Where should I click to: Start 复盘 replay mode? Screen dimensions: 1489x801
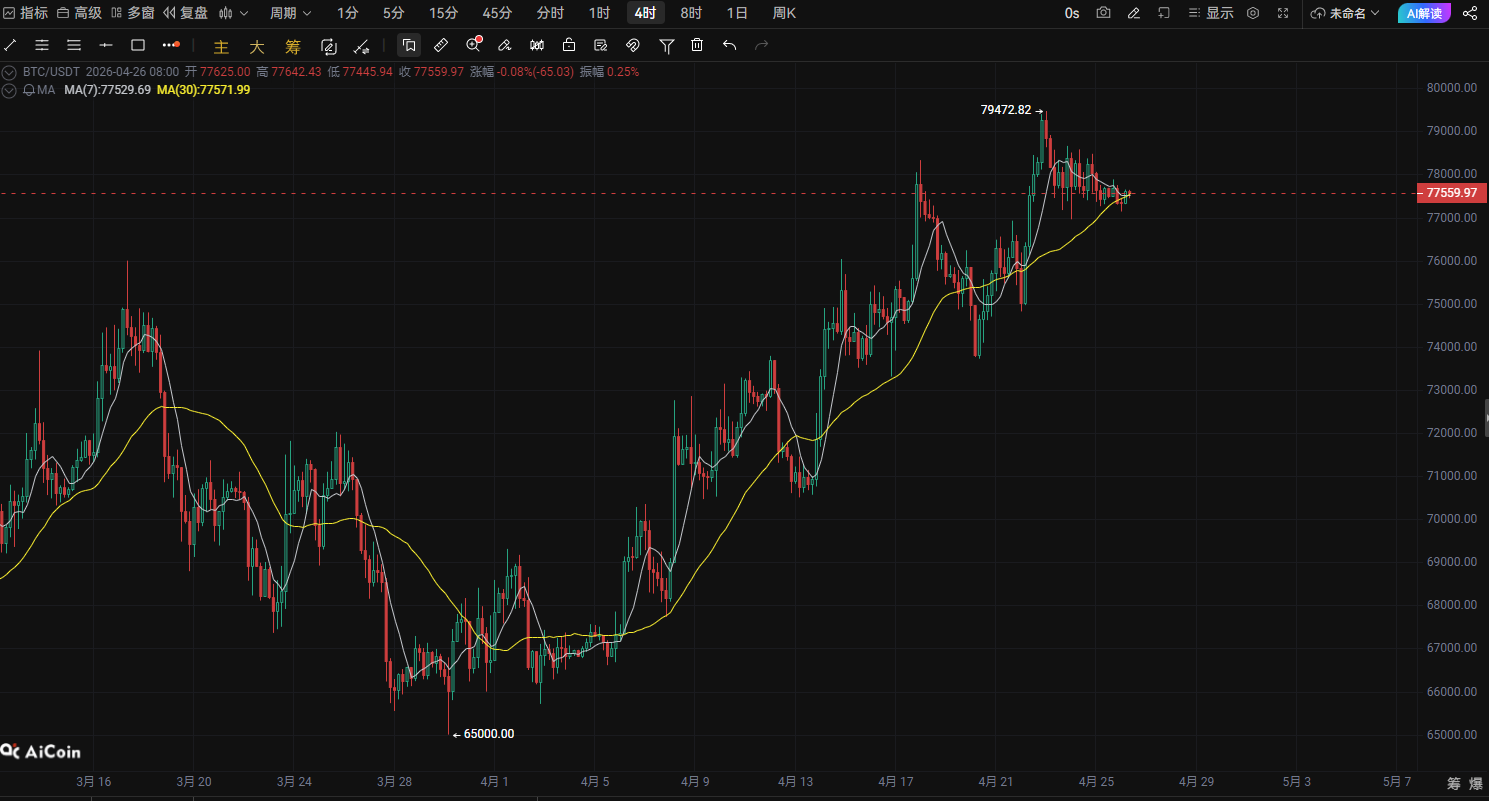coord(187,13)
